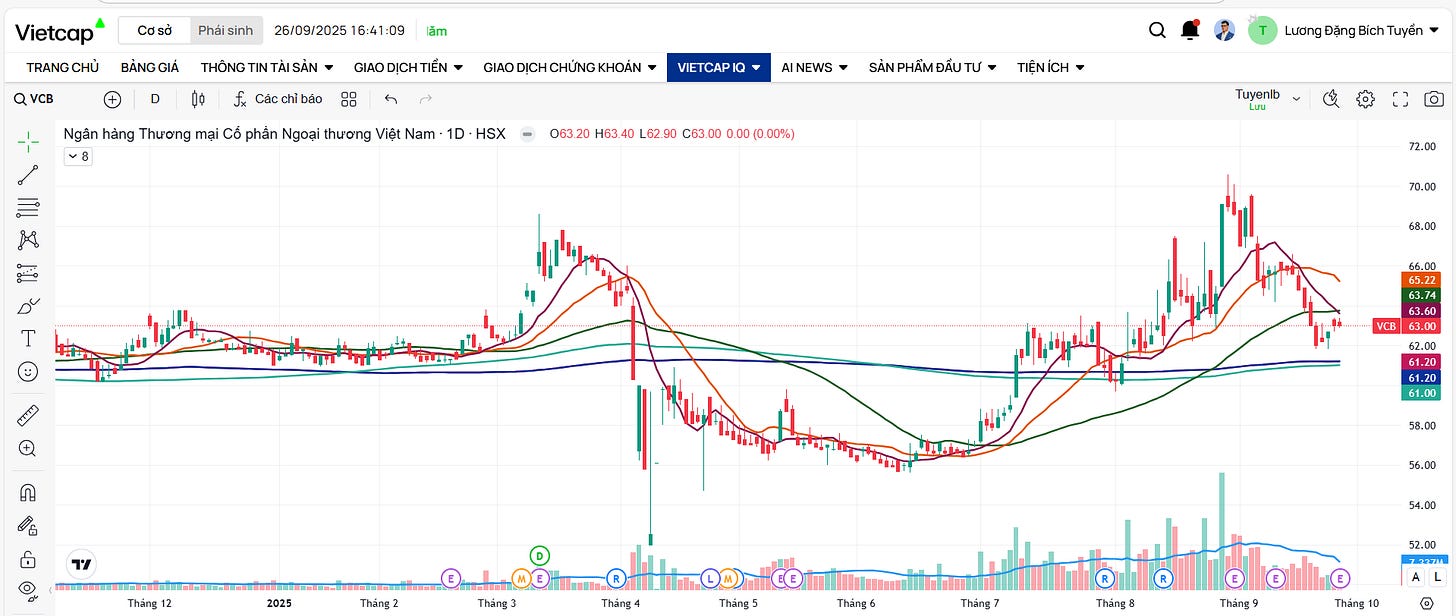
Task: Click the hide-legend dash next to HSX
Action: [527, 133]
